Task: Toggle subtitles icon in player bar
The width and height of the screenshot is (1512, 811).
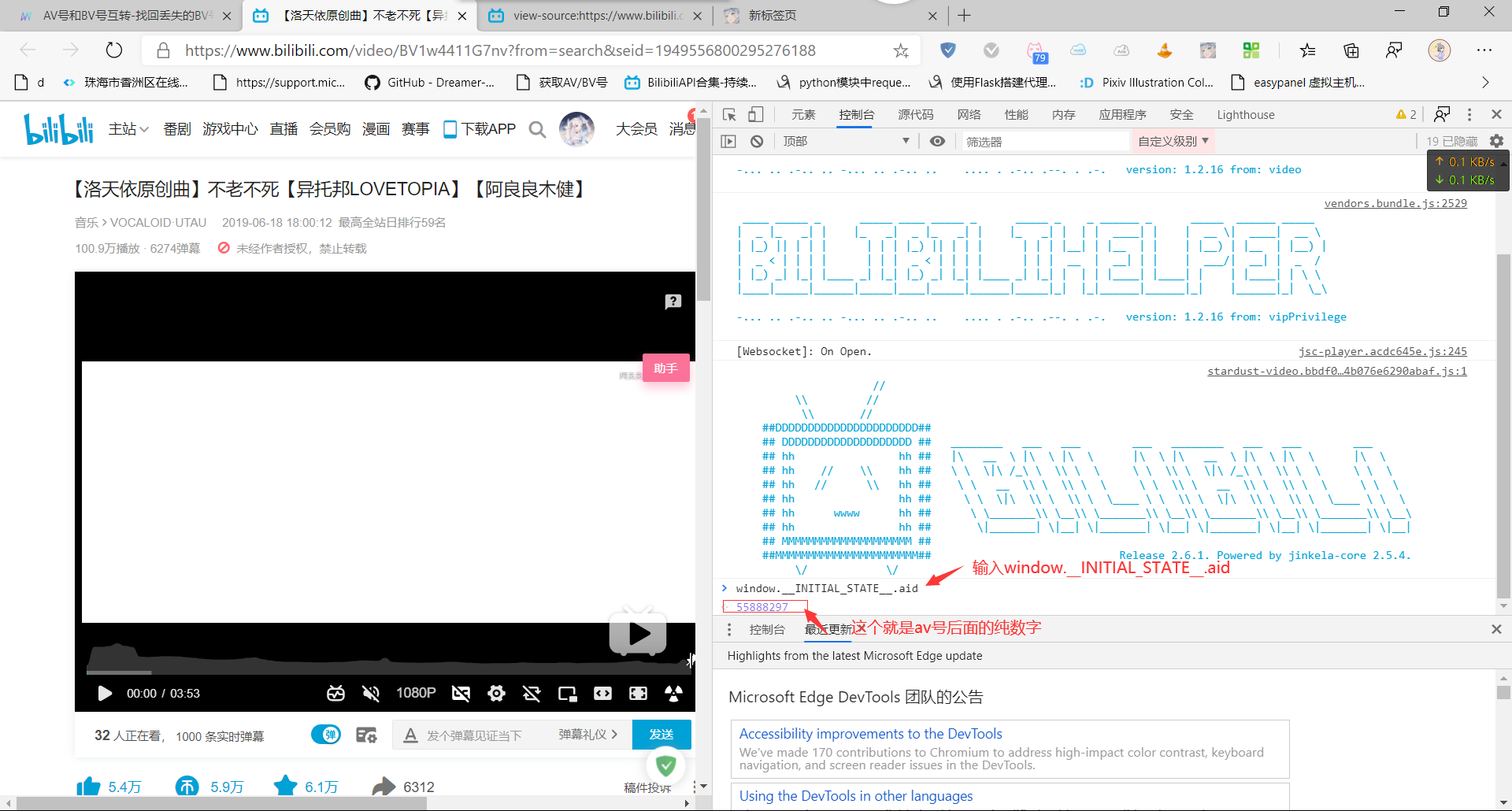Action: click(461, 693)
